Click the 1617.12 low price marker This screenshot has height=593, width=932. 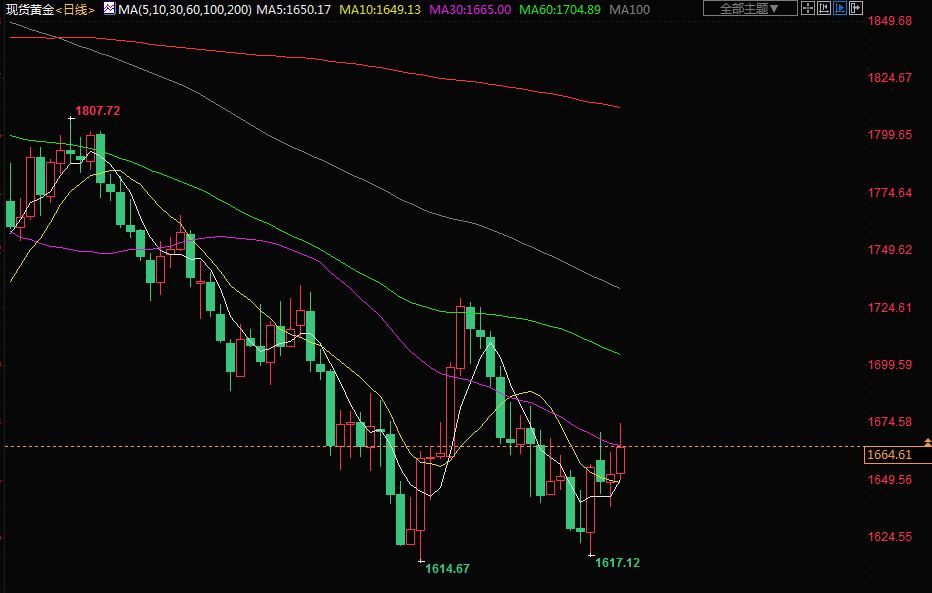click(x=617, y=563)
